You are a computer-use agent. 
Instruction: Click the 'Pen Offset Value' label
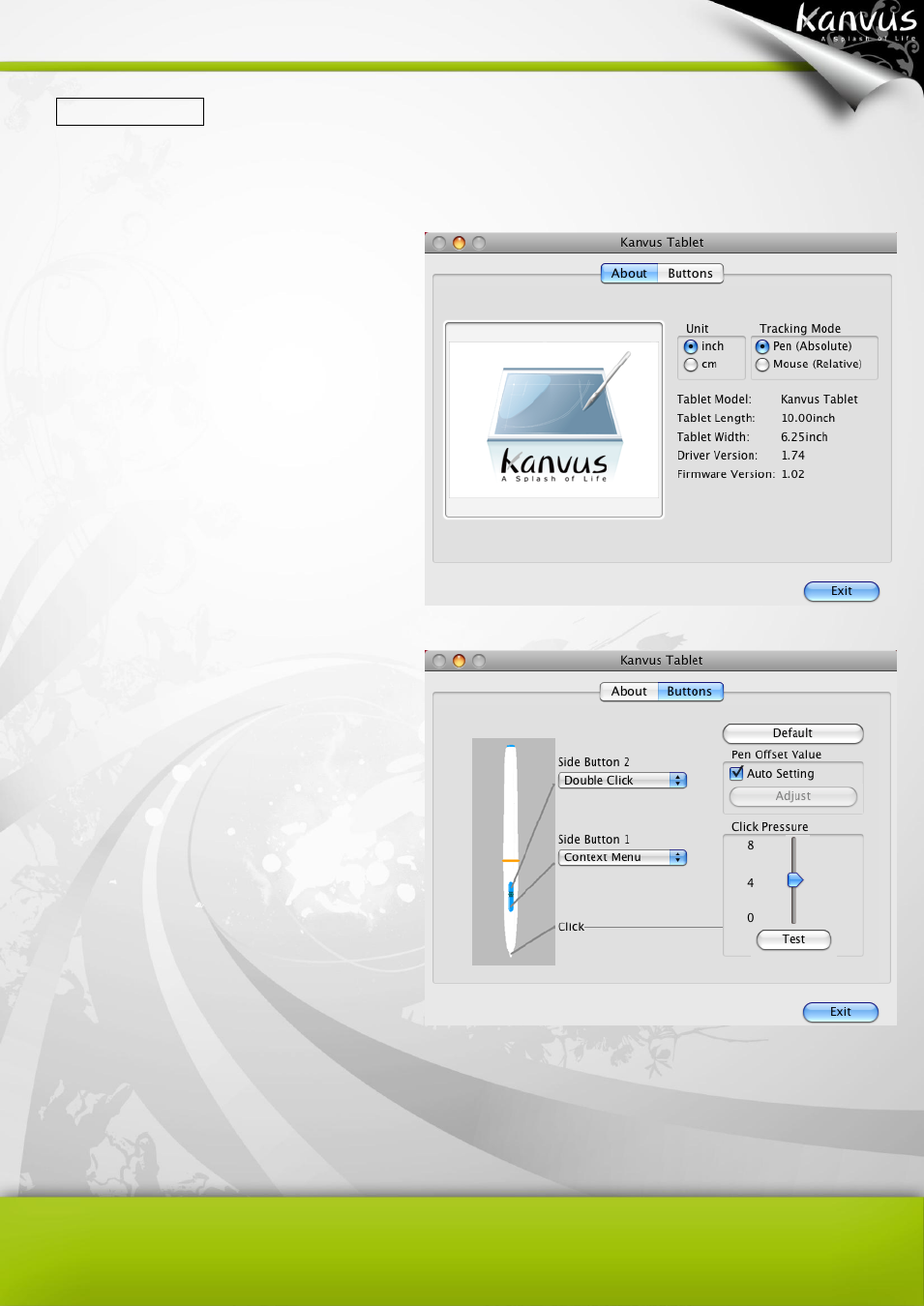point(777,755)
